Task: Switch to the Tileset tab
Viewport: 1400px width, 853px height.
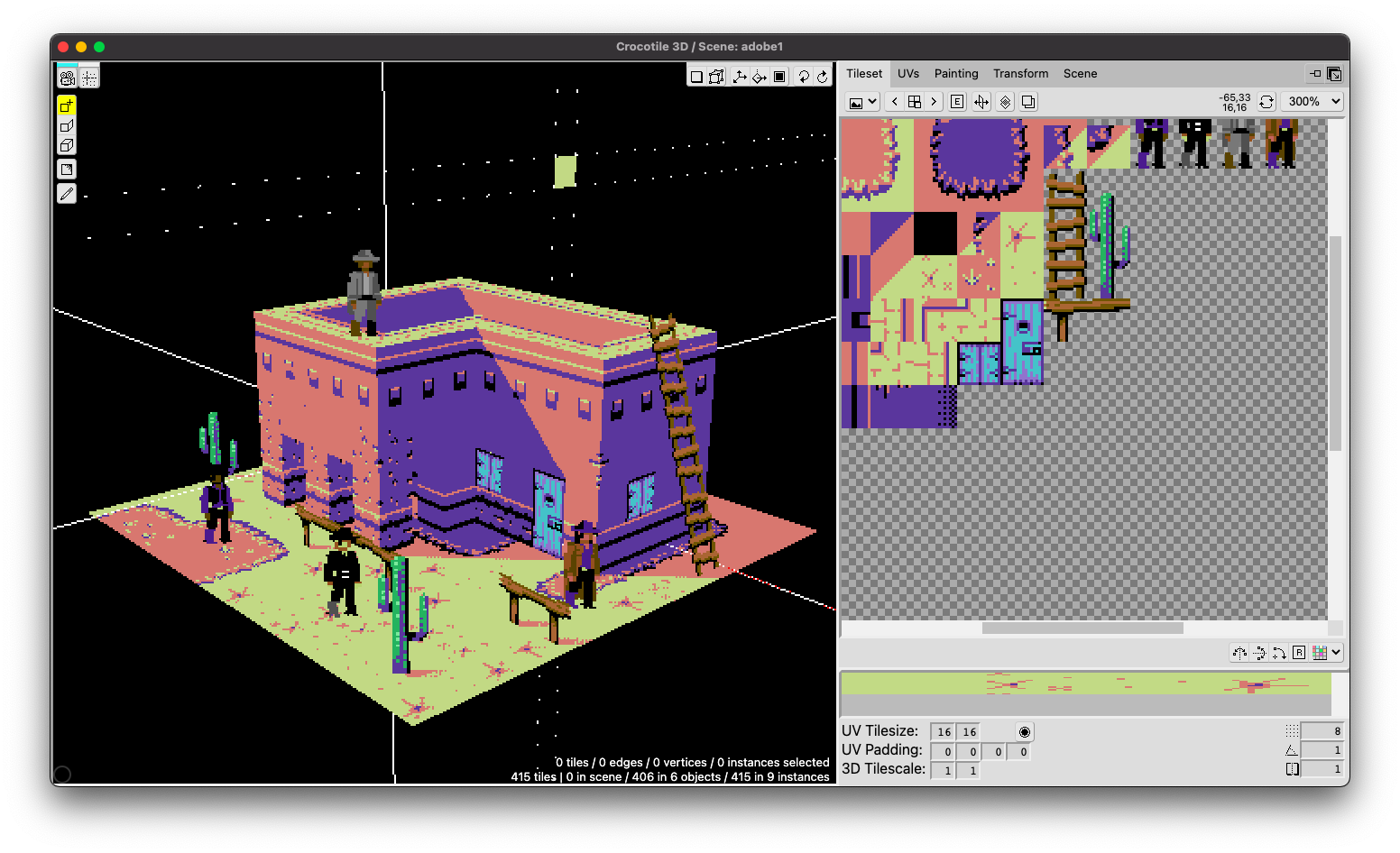Action: (x=864, y=74)
